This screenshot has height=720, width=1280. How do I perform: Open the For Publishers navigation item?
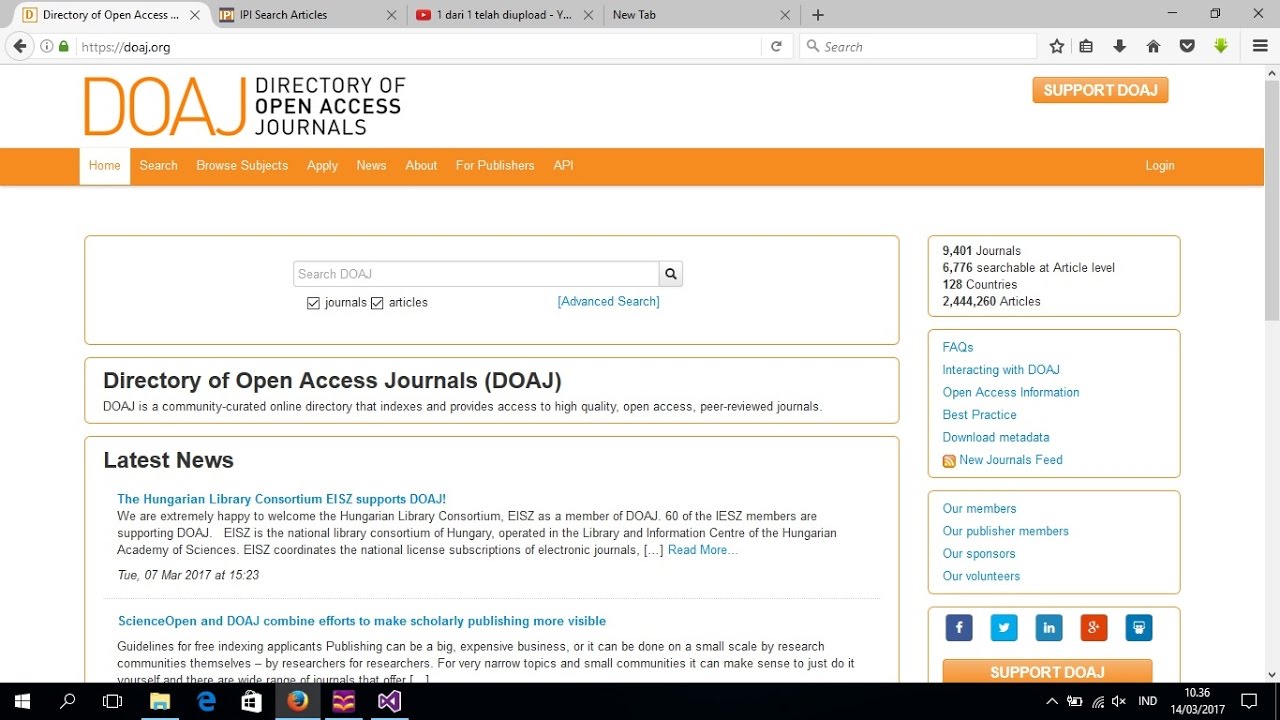click(495, 166)
